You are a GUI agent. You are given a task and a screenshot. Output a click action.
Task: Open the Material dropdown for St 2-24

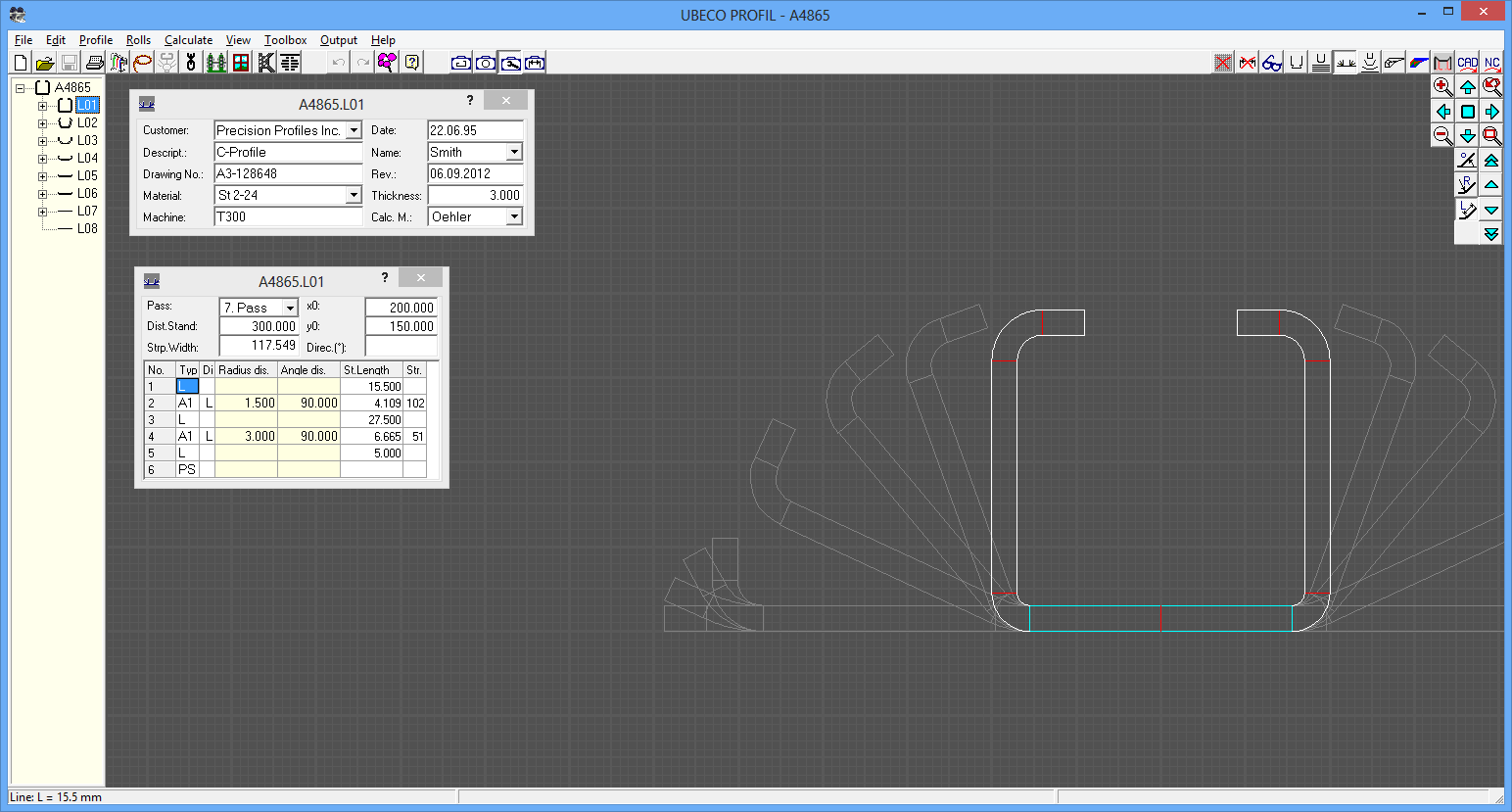(355, 195)
